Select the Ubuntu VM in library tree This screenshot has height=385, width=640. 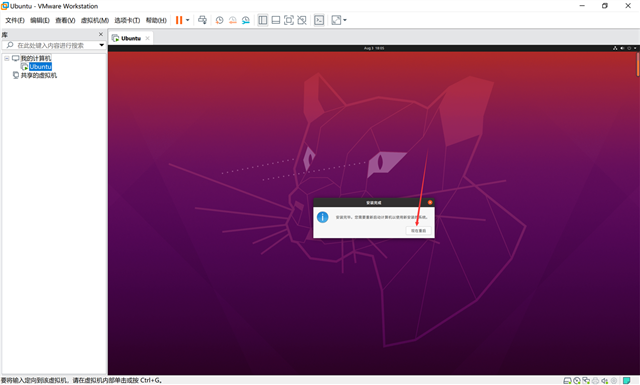[40, 67]
